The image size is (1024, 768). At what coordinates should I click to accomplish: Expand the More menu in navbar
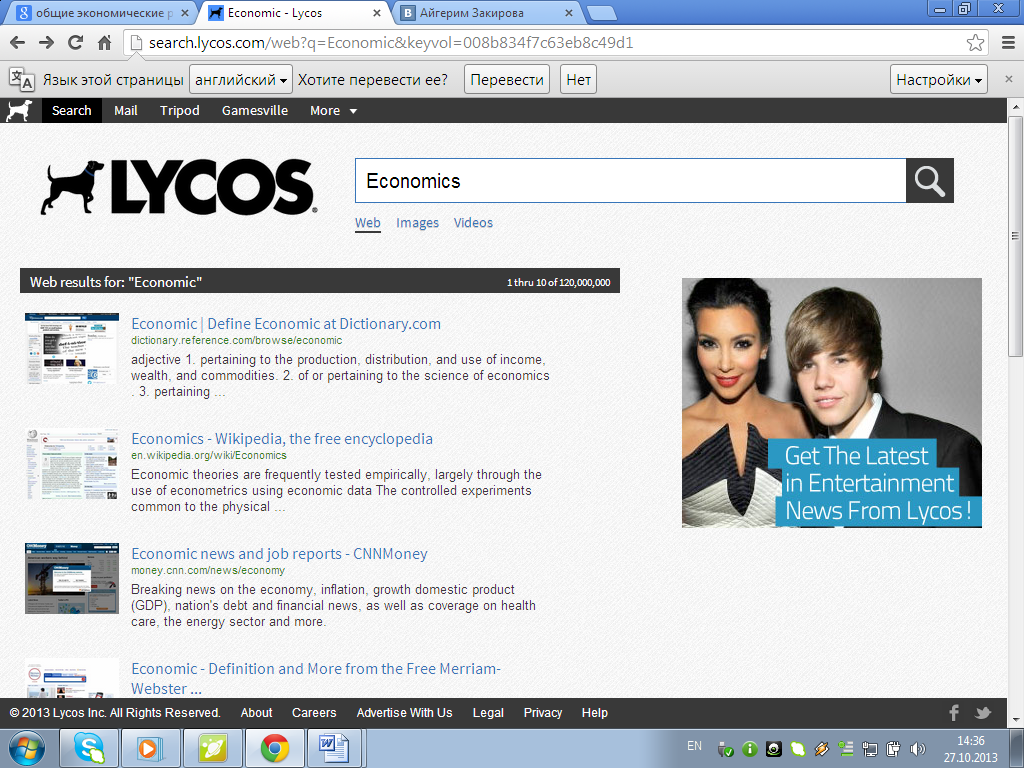pos(333,110)
